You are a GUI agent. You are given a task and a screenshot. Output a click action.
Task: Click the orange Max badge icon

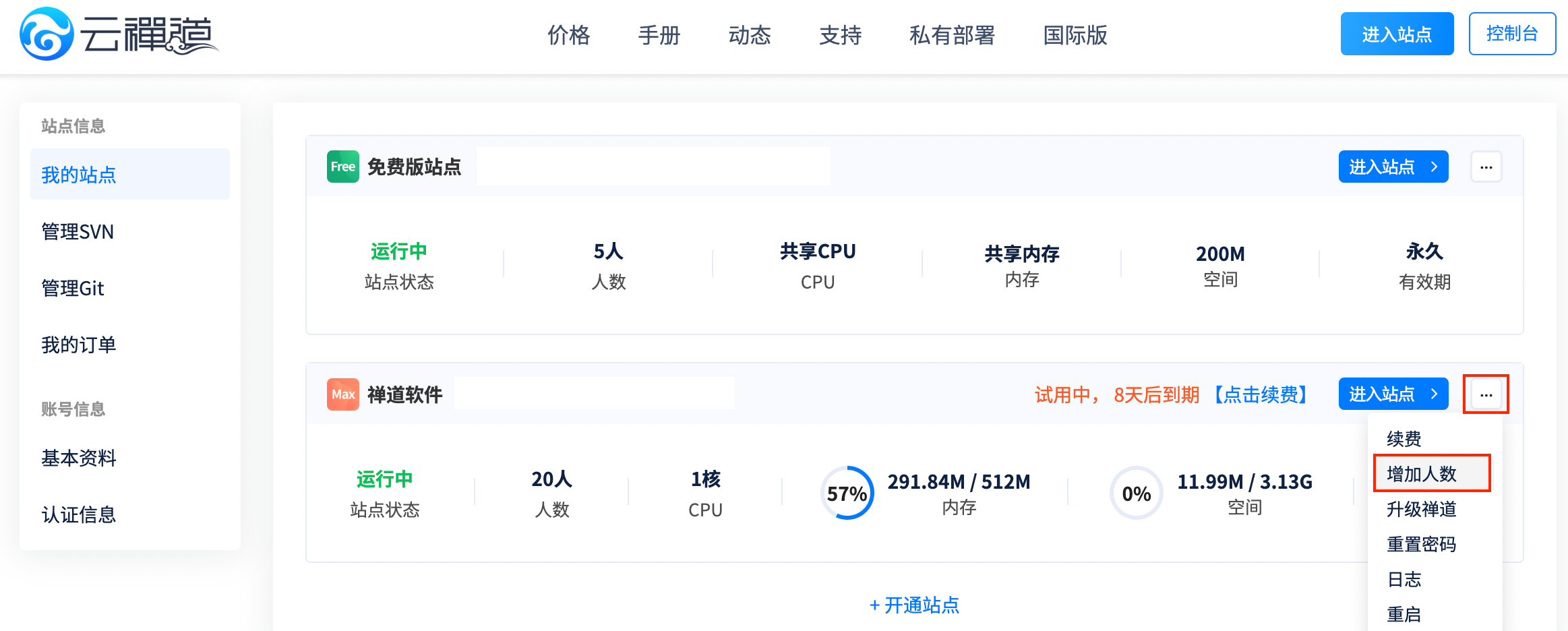342,394
